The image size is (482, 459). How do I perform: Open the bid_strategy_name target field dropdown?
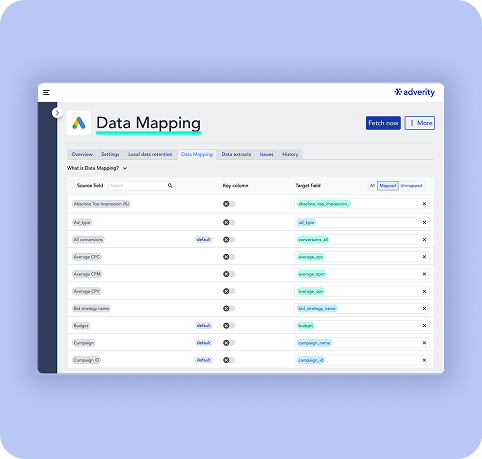(x=362, y=308)
